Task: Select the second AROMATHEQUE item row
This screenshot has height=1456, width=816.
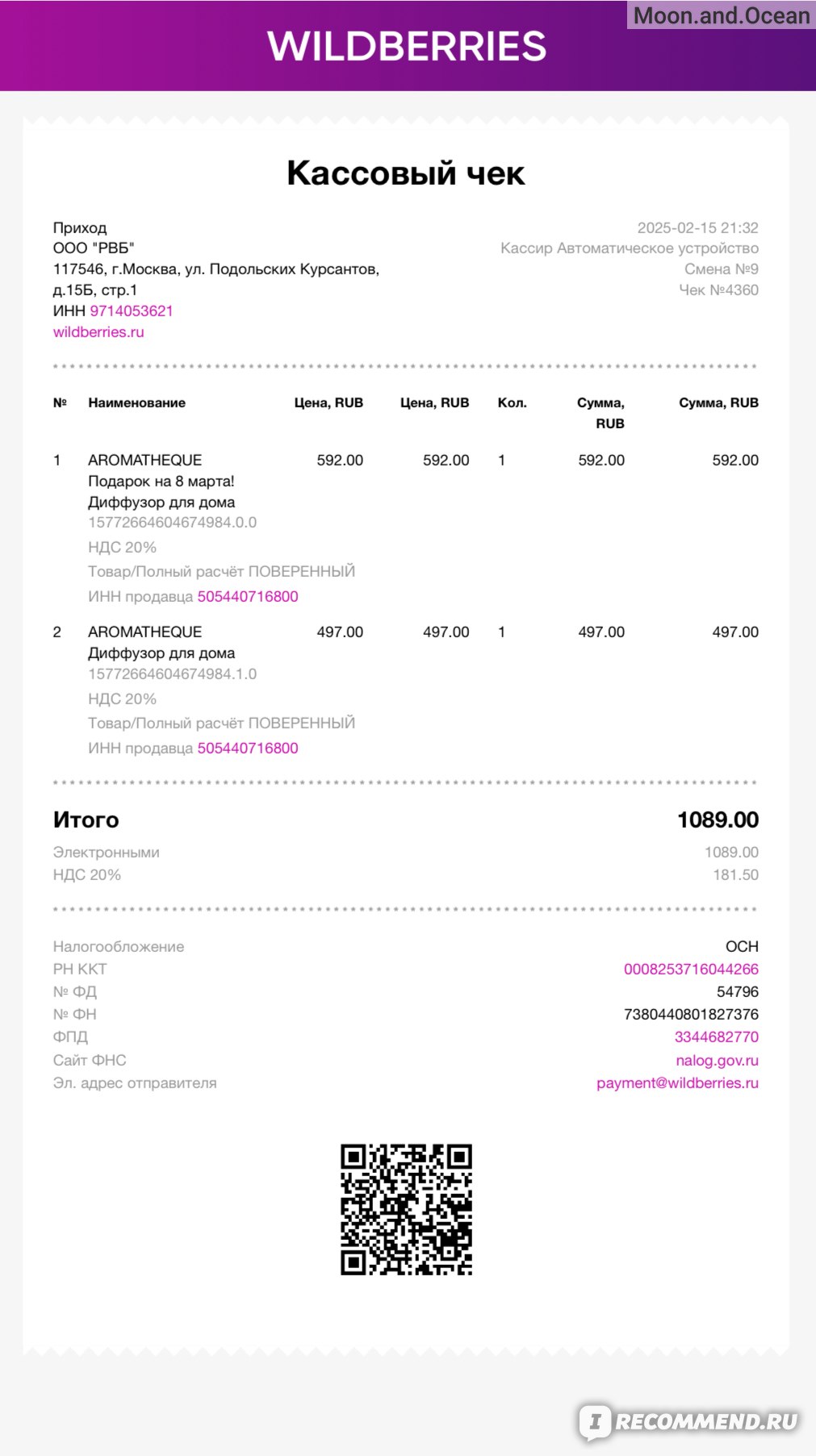Action: point(406,689)
